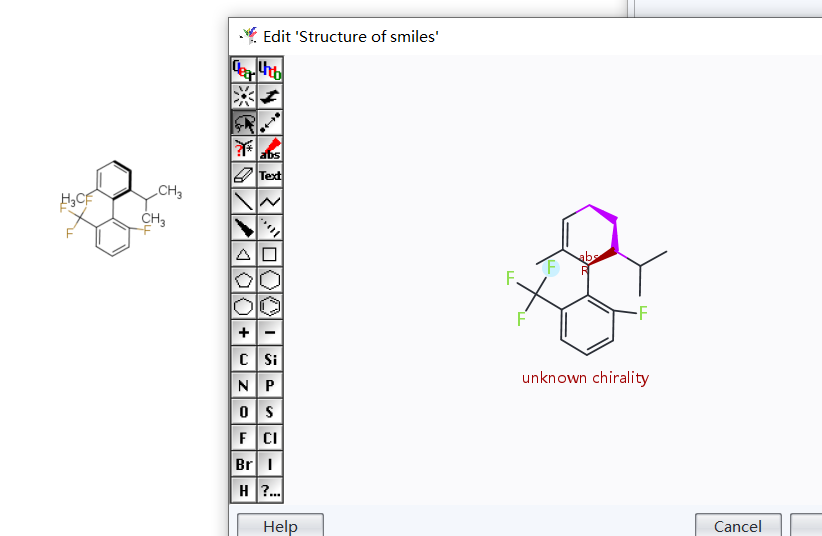The height and width of the screenshot is (536, 822).
Task: Click the plus charge button
Action: [243, 332]
